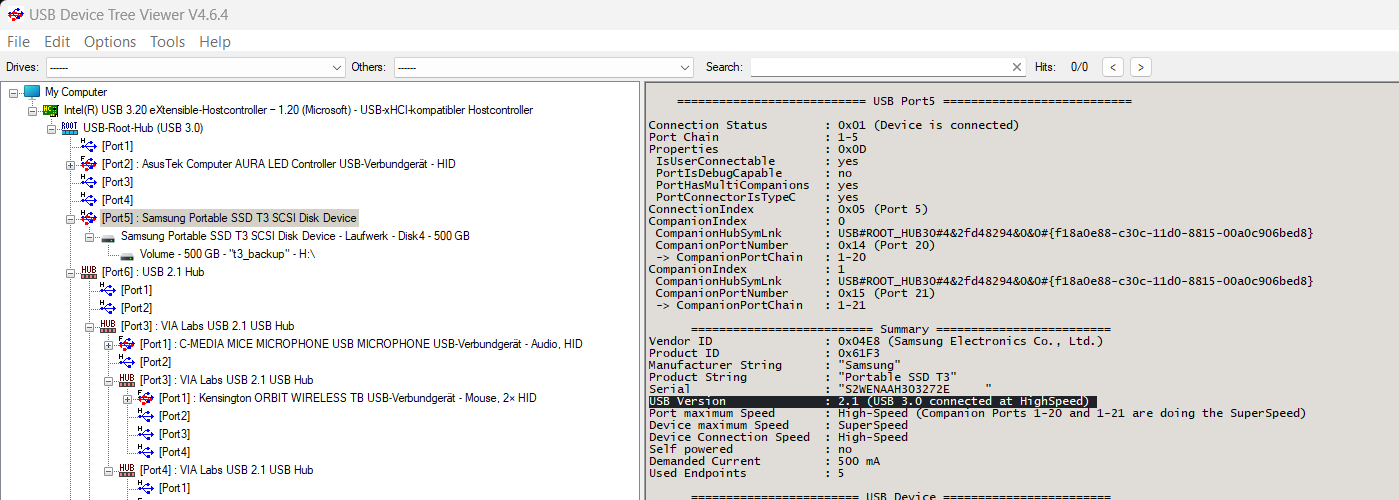Clear the Search field with X
Image resolution: width=1399 pixels, height=500 pixels.
coord(1017,67)
